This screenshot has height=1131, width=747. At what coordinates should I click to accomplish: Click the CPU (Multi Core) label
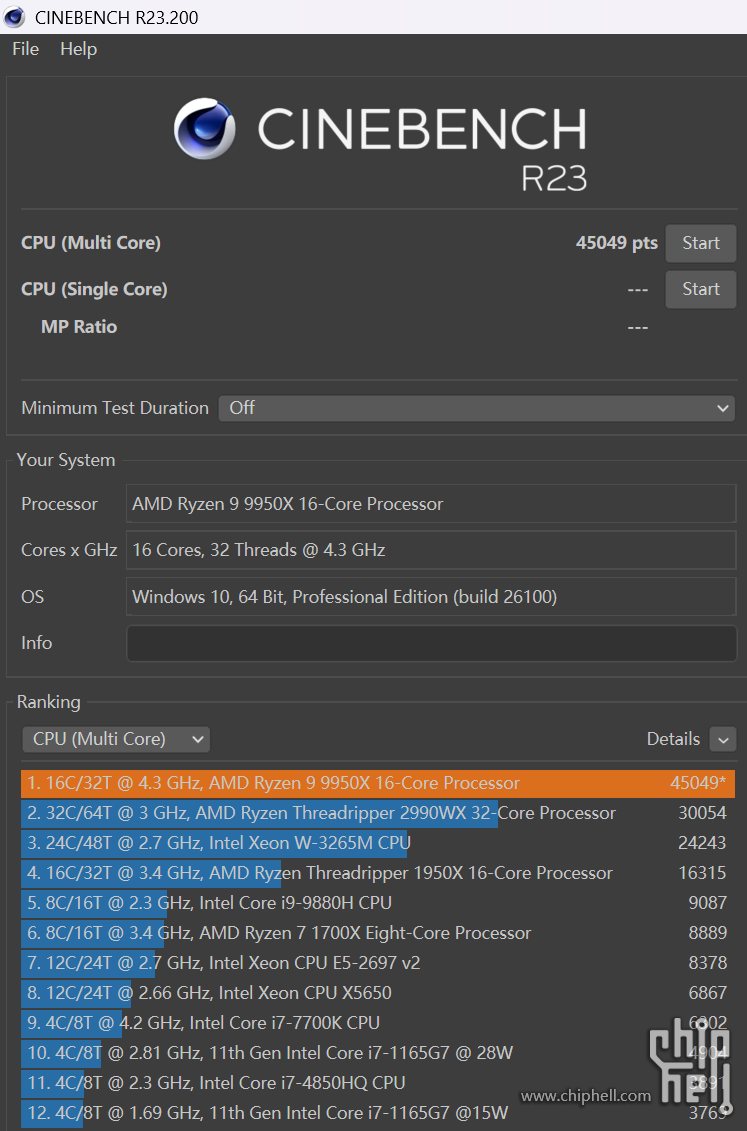(91, 243)
